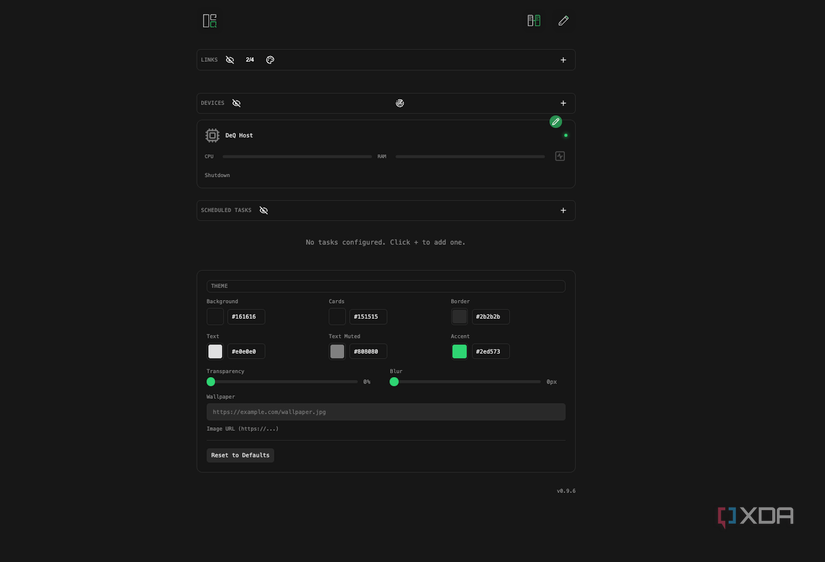Toggle visibility of the Devices section
Image resolution: width=825 pixels, height=562 pixels.
pos(236,103)
